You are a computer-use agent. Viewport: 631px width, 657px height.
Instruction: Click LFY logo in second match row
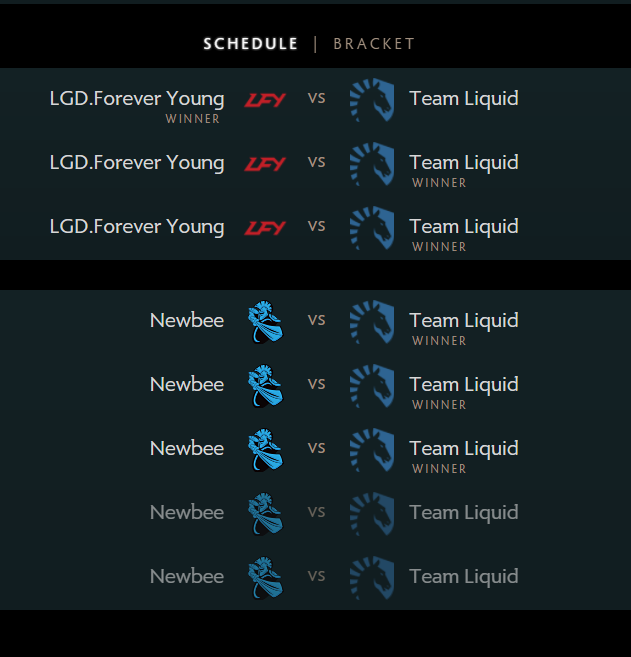pos(265,164)
